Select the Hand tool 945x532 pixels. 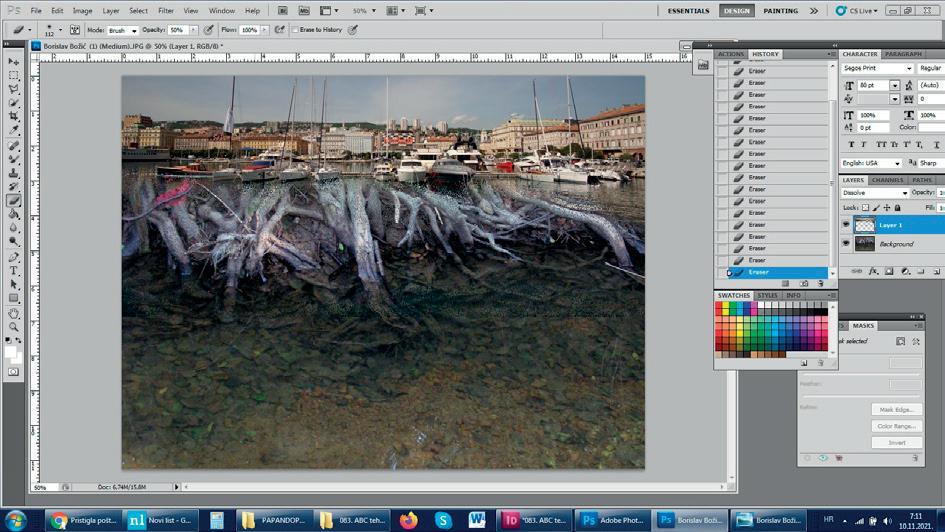point(13,314)
